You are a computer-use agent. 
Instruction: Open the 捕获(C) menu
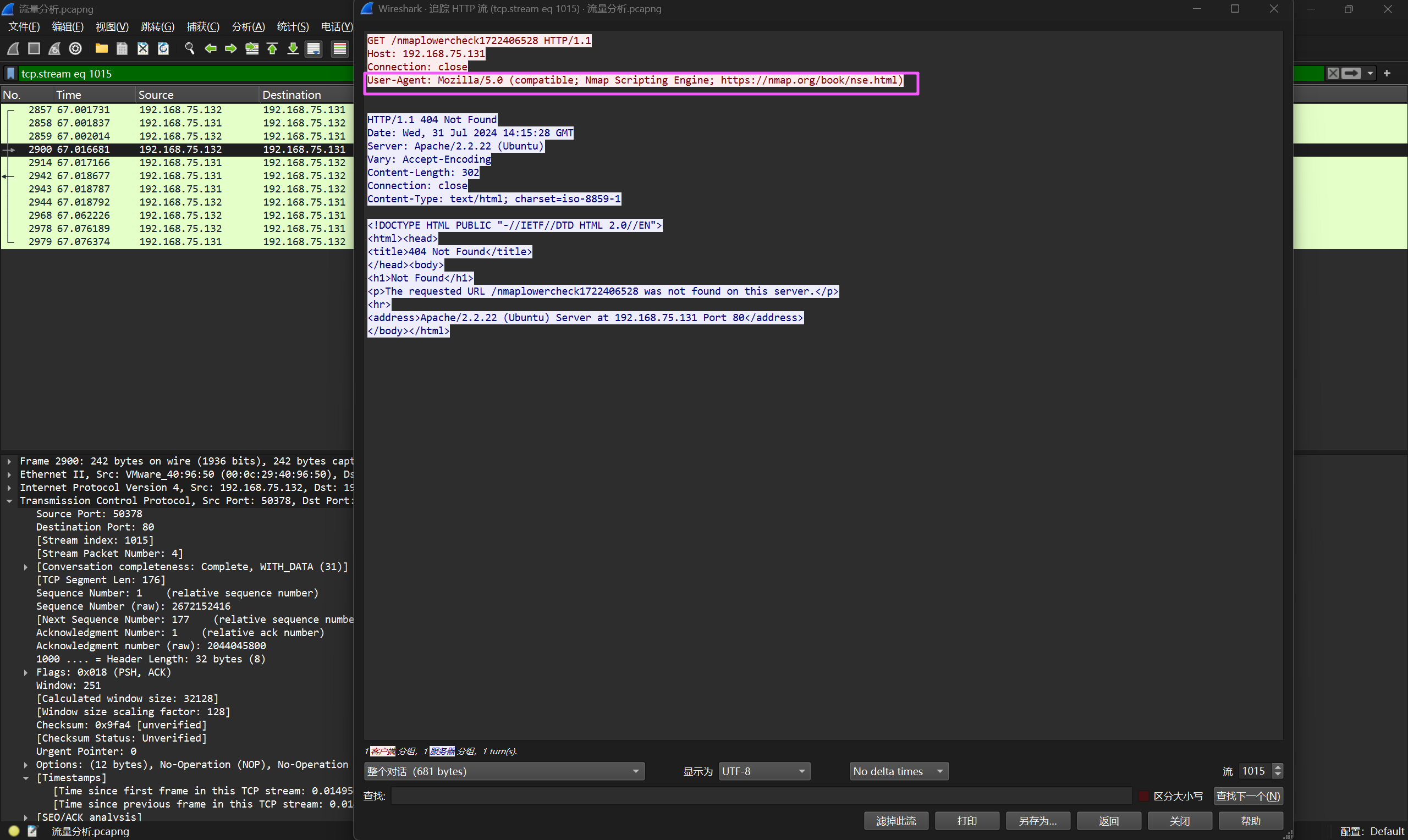203,26
